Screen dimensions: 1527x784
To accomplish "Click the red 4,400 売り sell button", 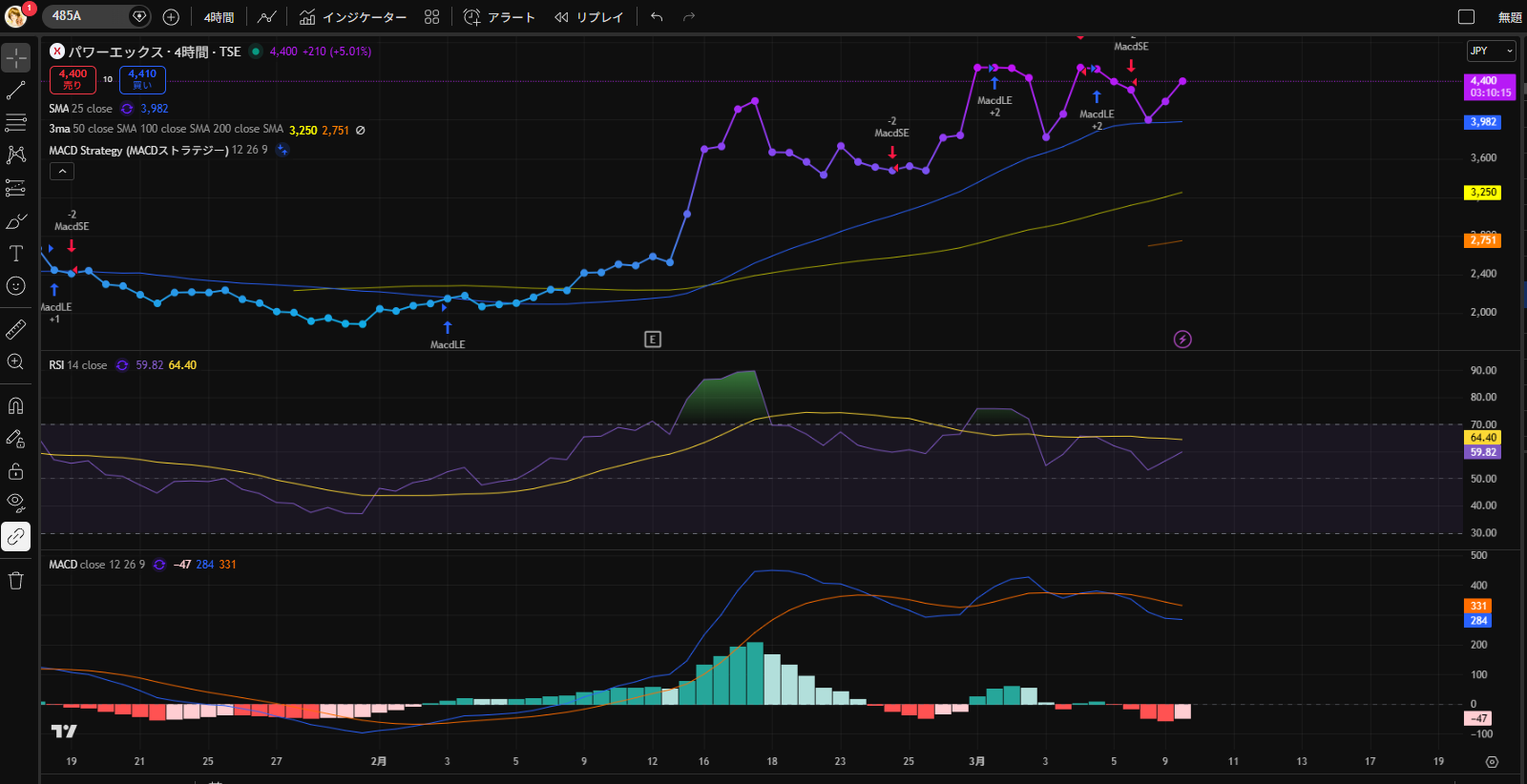I will pyautogui.click(x=73, y=79).
